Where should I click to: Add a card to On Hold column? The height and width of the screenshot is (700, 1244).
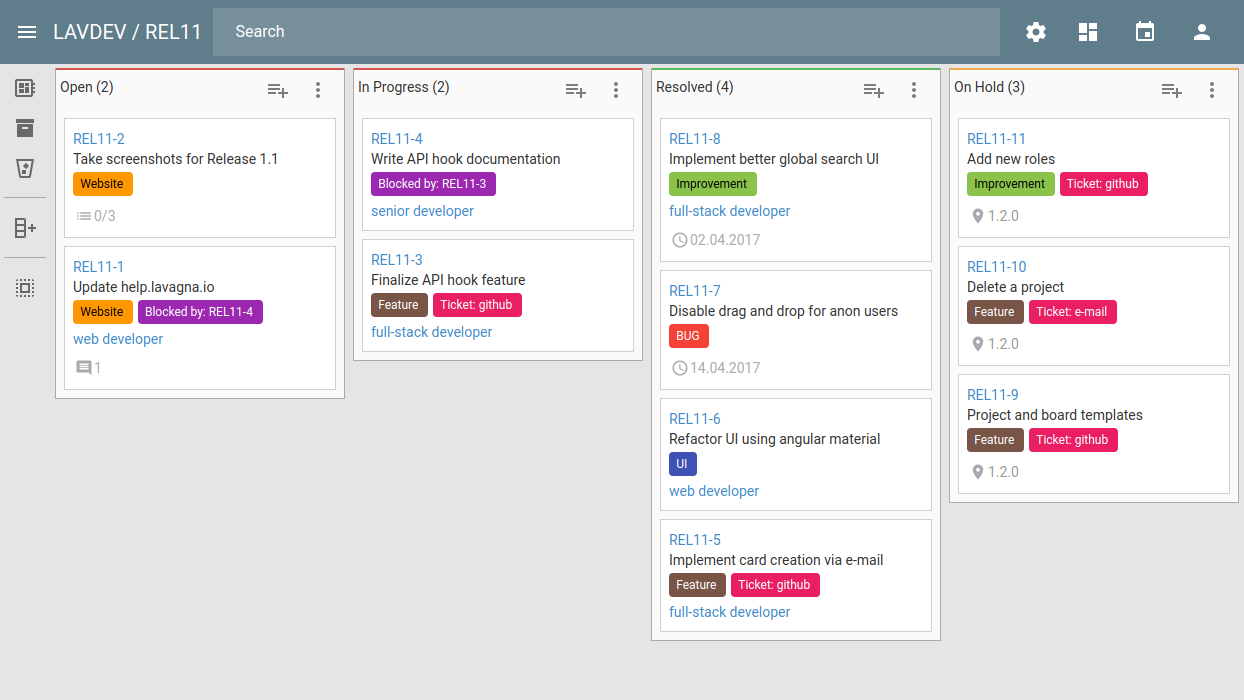[1172, 90]
